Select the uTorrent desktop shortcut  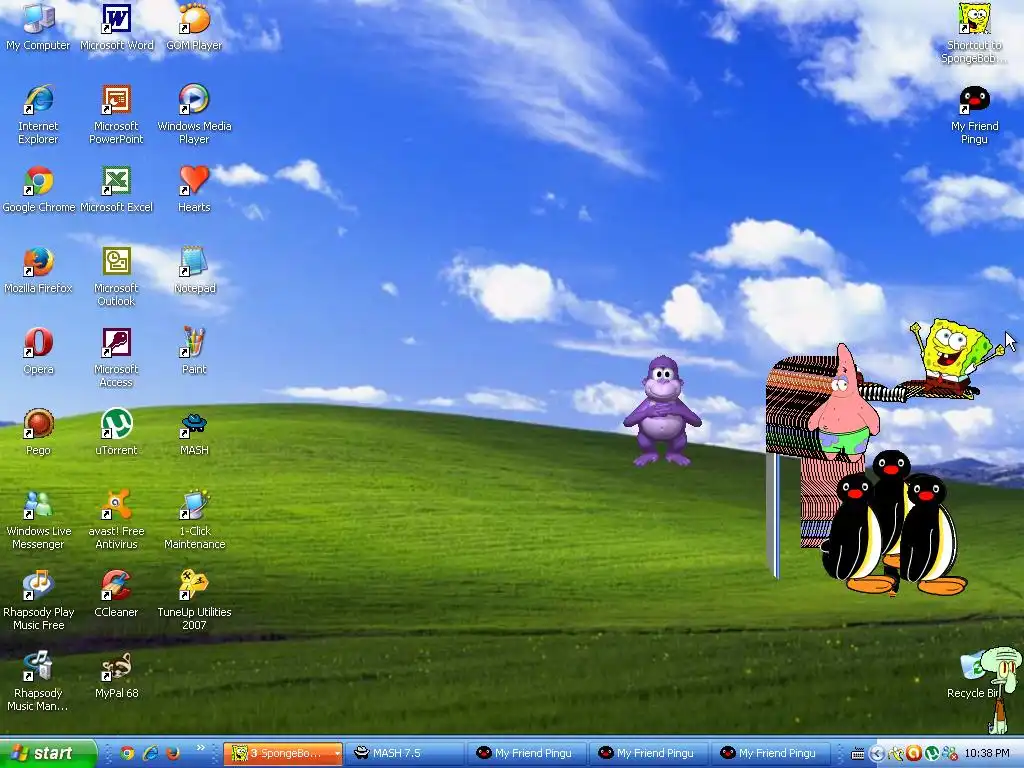[116, 432]
